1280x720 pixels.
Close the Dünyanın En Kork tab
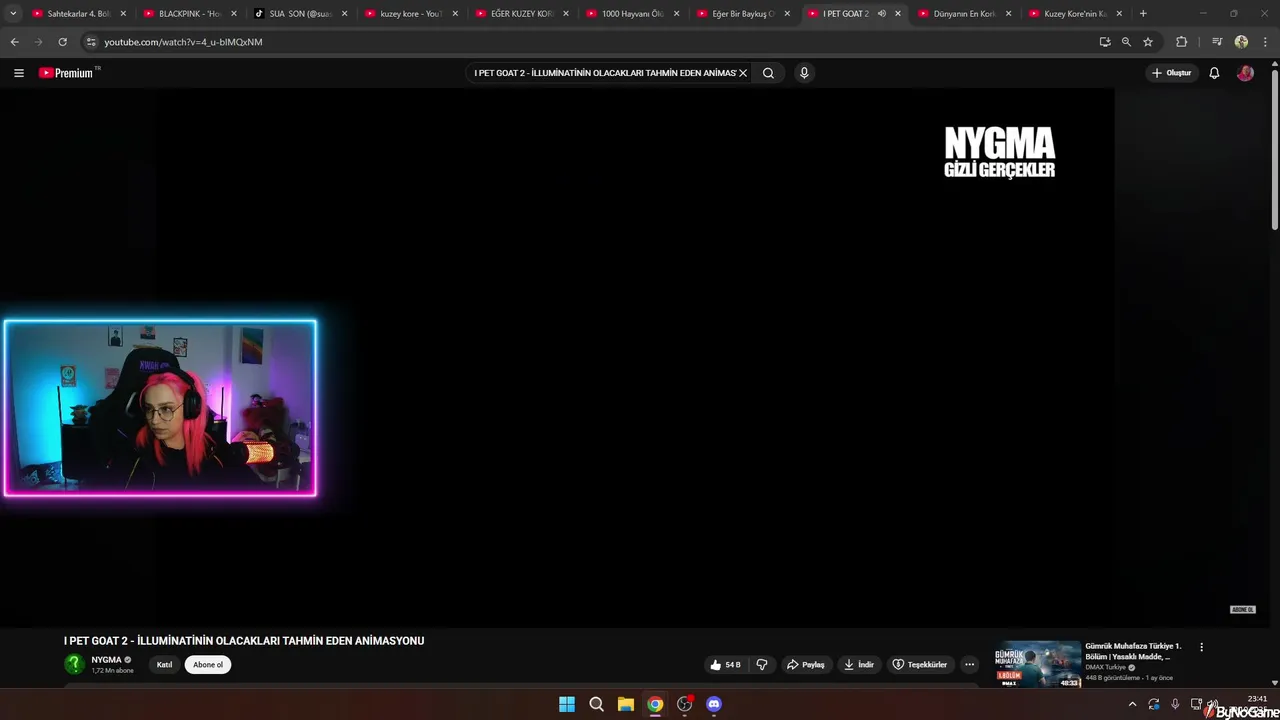(x=1008, y=14)
